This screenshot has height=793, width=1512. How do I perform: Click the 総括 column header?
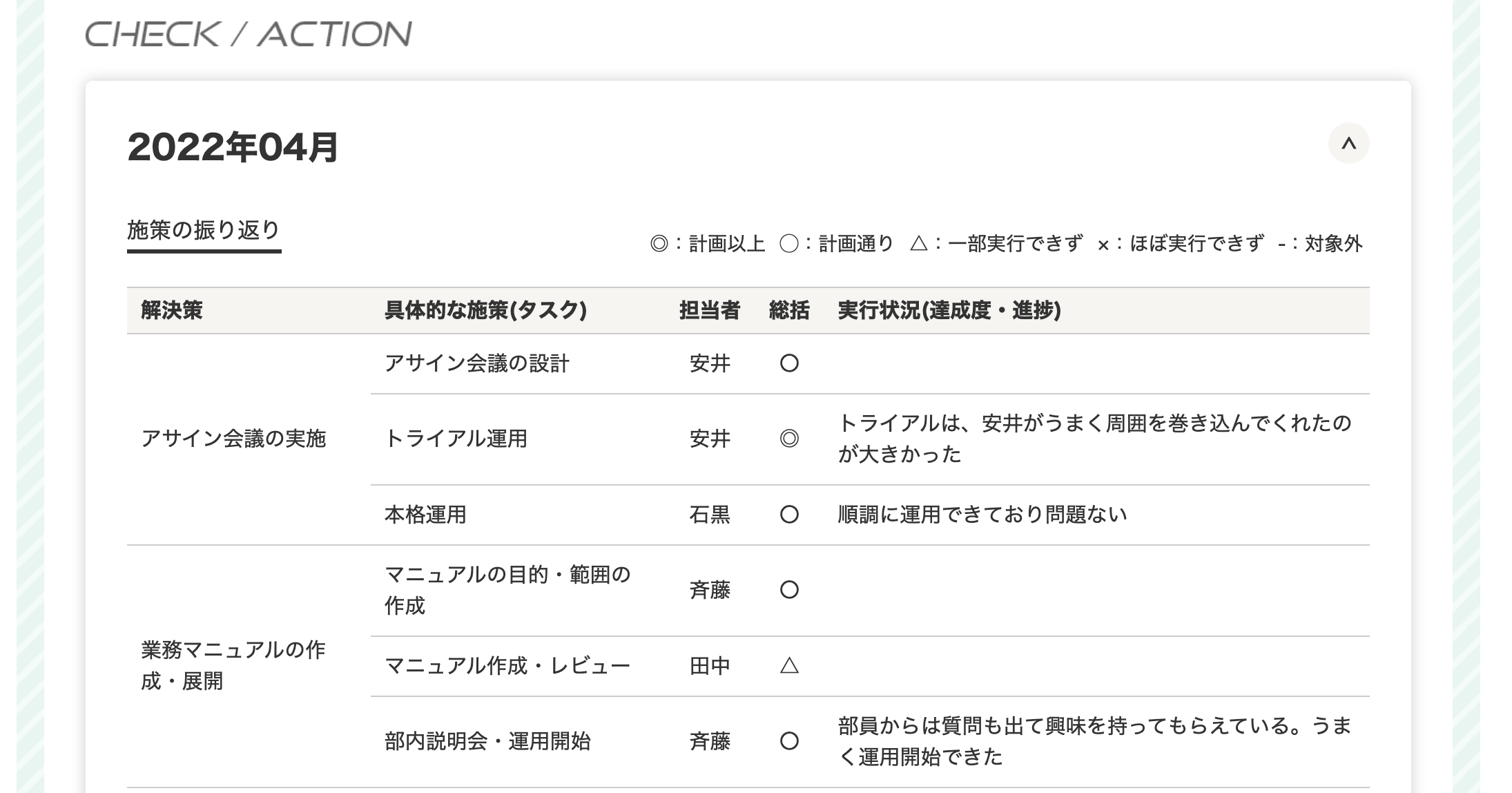(x=789, y=311)
